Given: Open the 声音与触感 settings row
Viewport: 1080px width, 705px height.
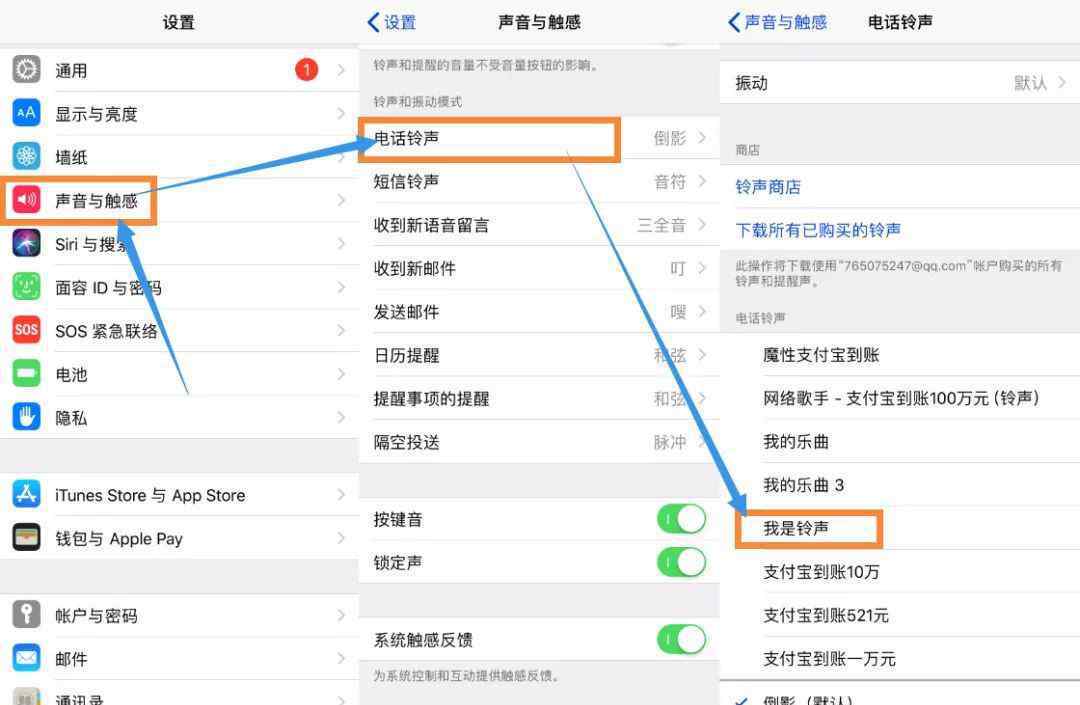Looking at the screenshot, I should pos(179,200).
